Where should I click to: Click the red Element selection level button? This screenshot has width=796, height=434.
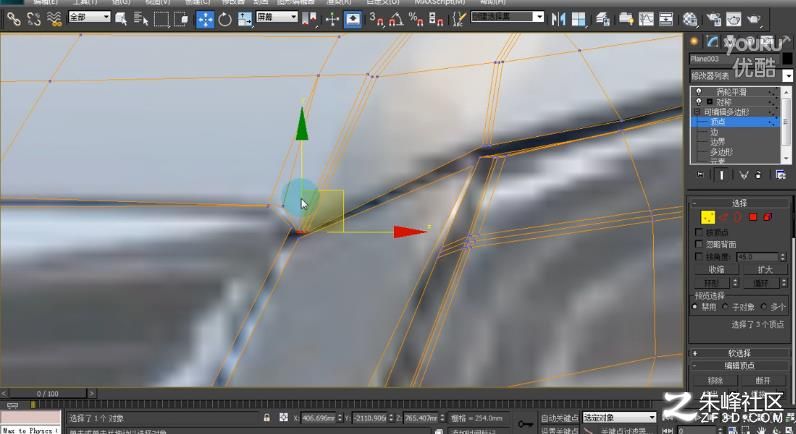pos(768,217)
